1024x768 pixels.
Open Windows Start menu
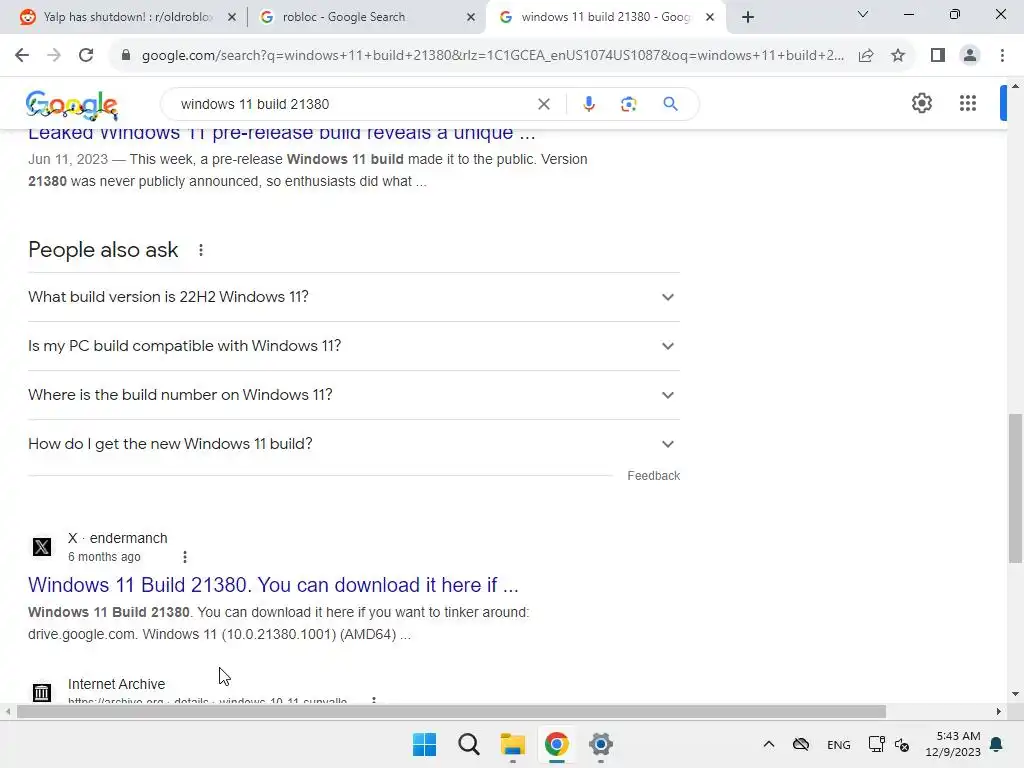pyautogui.click(x=424, y=744)
